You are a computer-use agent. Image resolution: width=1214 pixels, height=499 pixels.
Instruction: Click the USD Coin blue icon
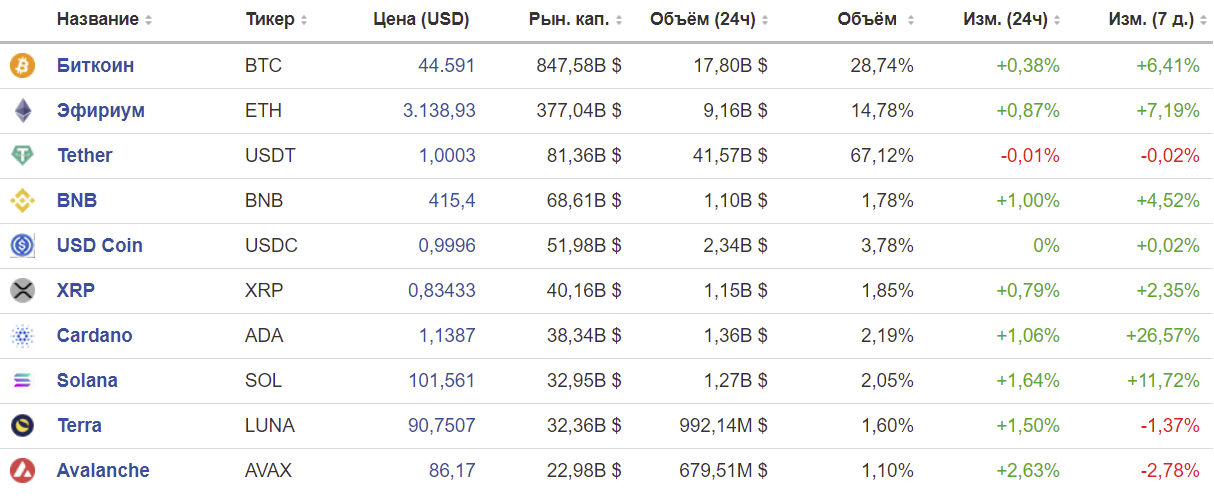[x=22, y=246]
